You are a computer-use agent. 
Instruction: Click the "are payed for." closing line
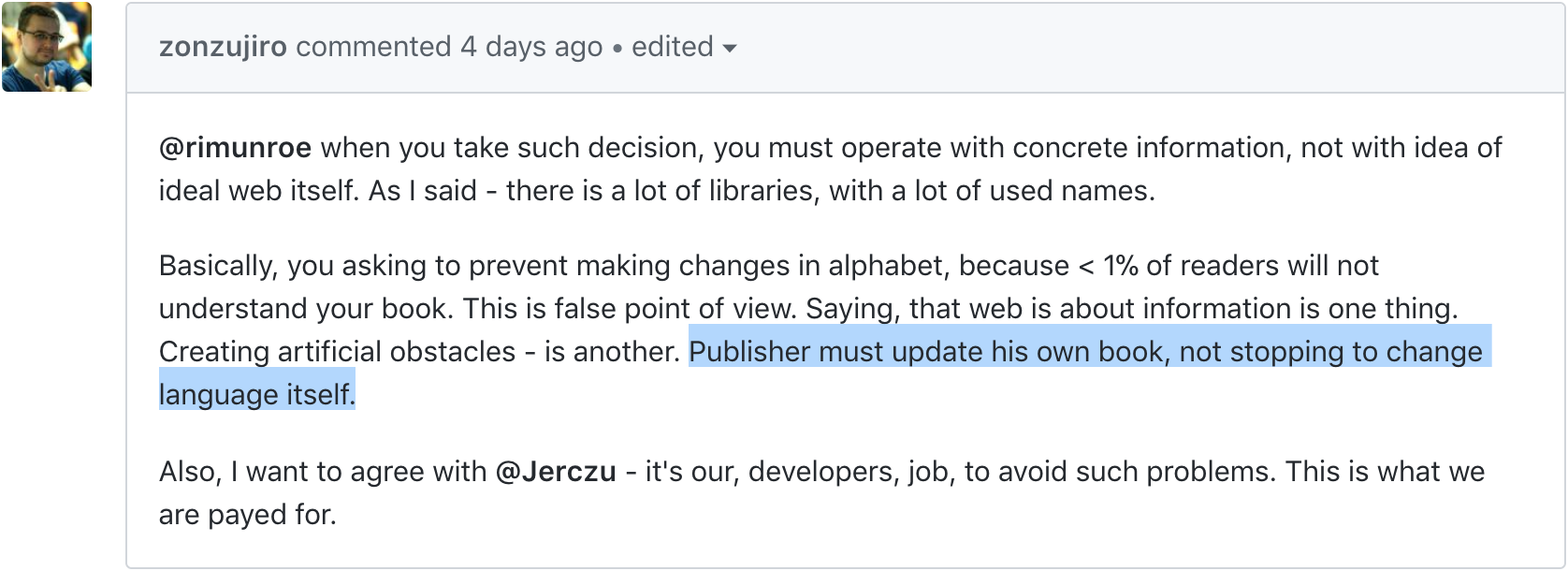pos(247,514)
